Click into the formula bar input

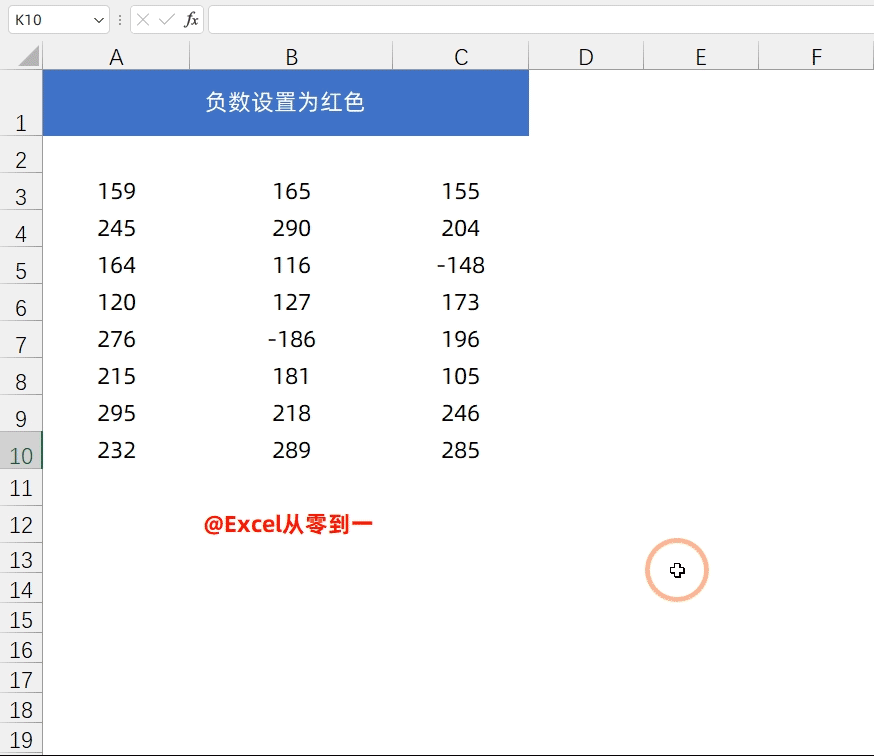541,20
